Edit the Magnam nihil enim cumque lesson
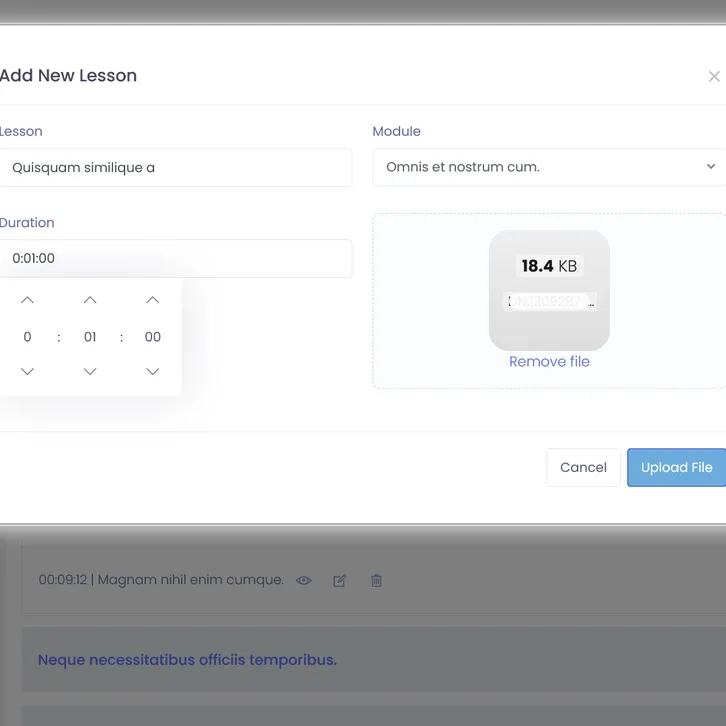 pyautogui.click(x=340, y=580)
